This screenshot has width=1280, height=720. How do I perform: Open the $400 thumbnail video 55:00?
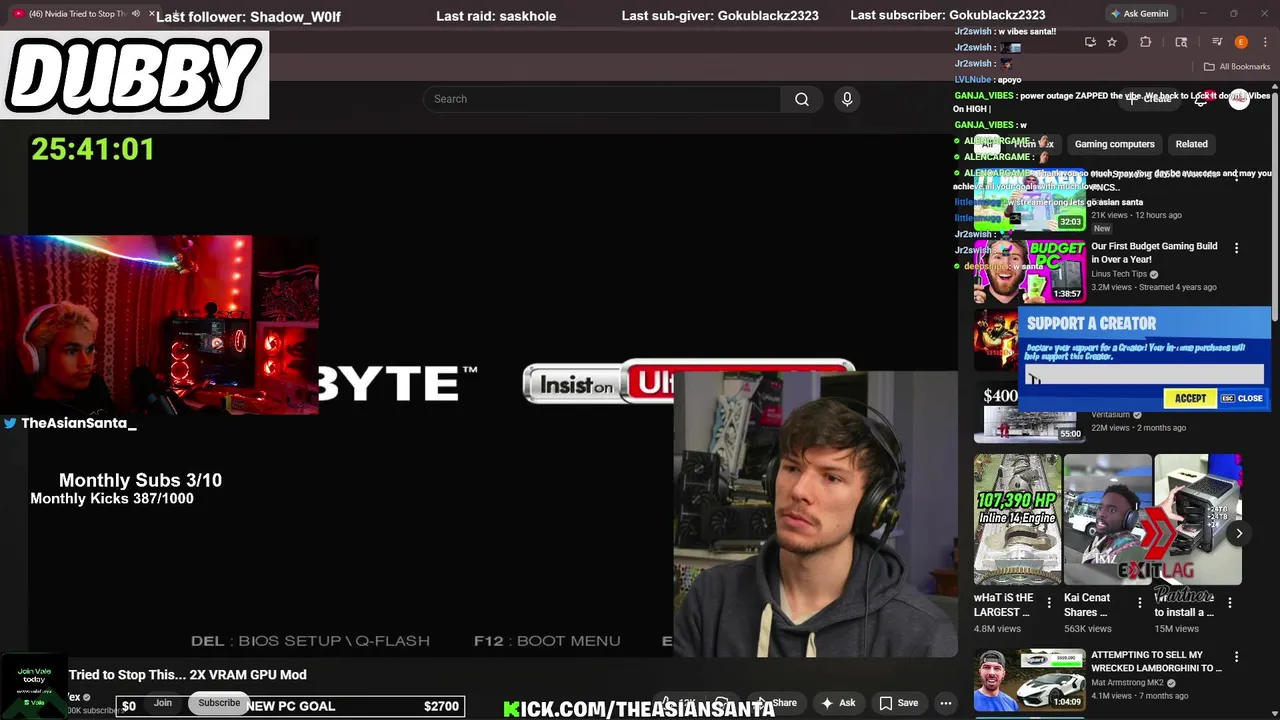coord(1030,412)
